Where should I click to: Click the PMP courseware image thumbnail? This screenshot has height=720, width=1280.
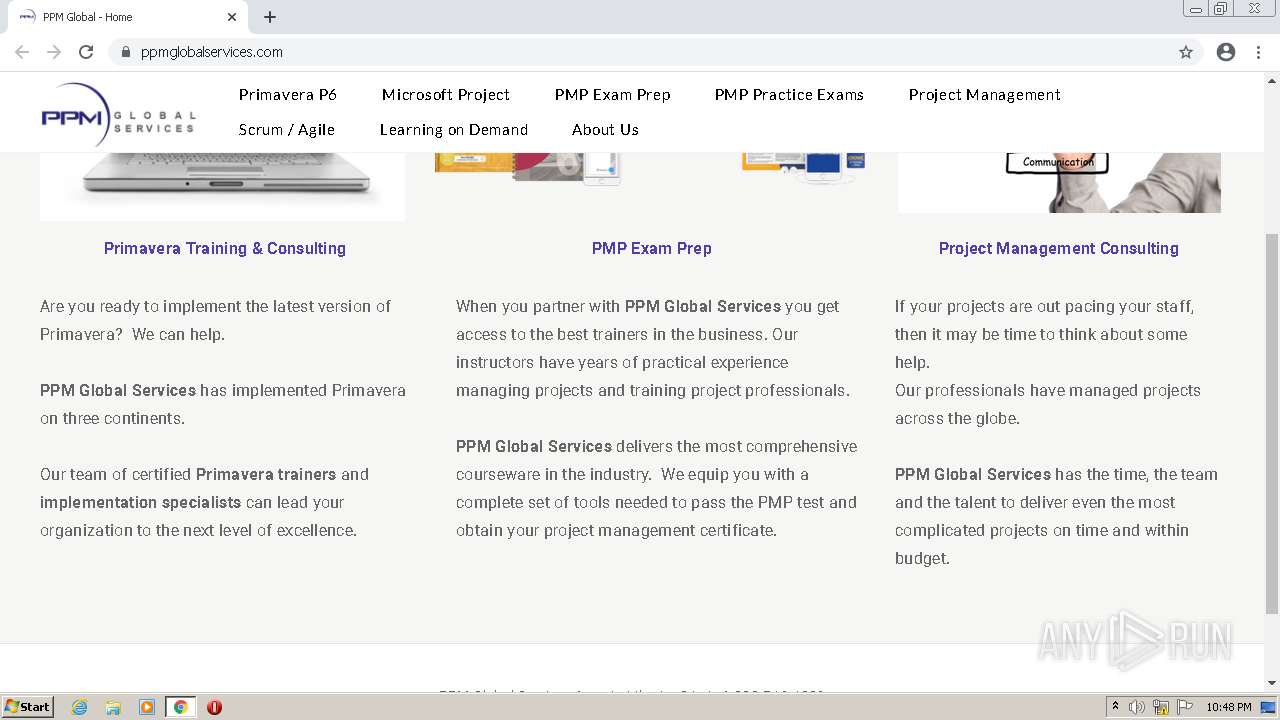[x=651, y=168]
